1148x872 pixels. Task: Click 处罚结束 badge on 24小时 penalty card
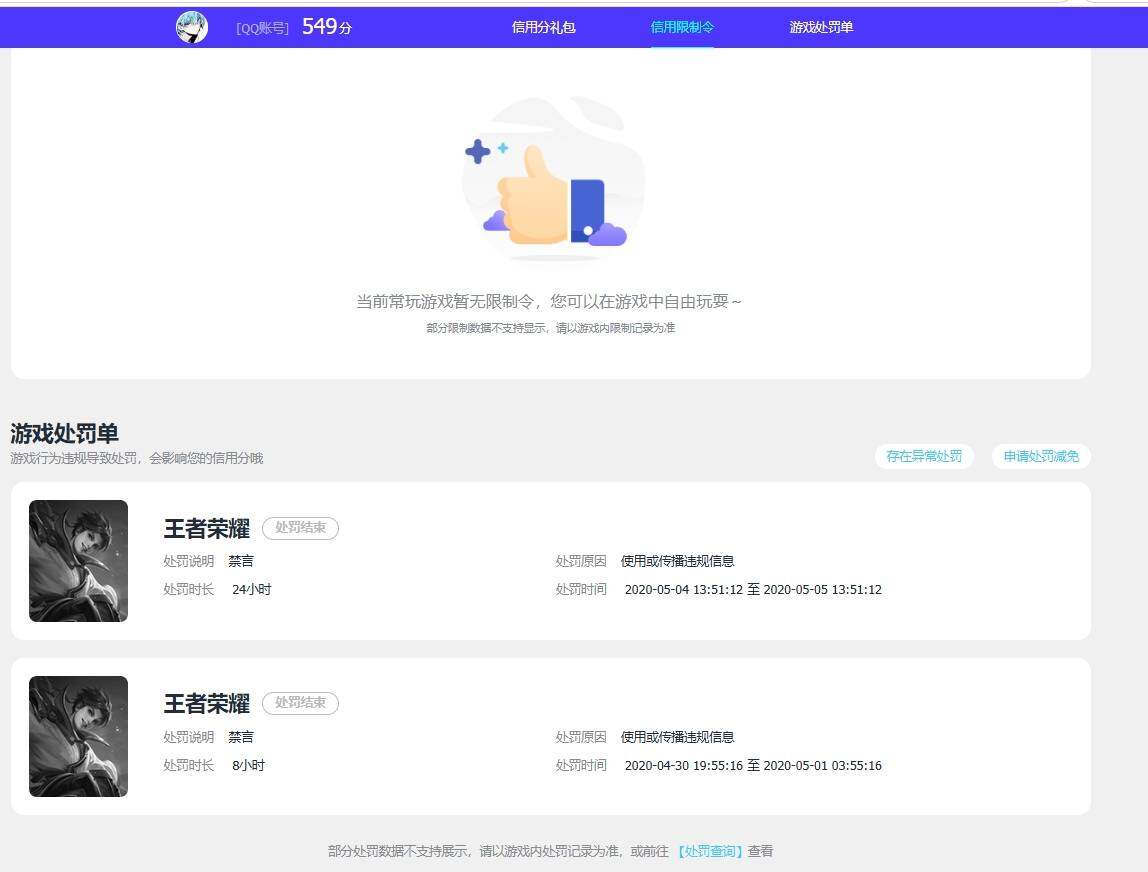click(300, 528)
